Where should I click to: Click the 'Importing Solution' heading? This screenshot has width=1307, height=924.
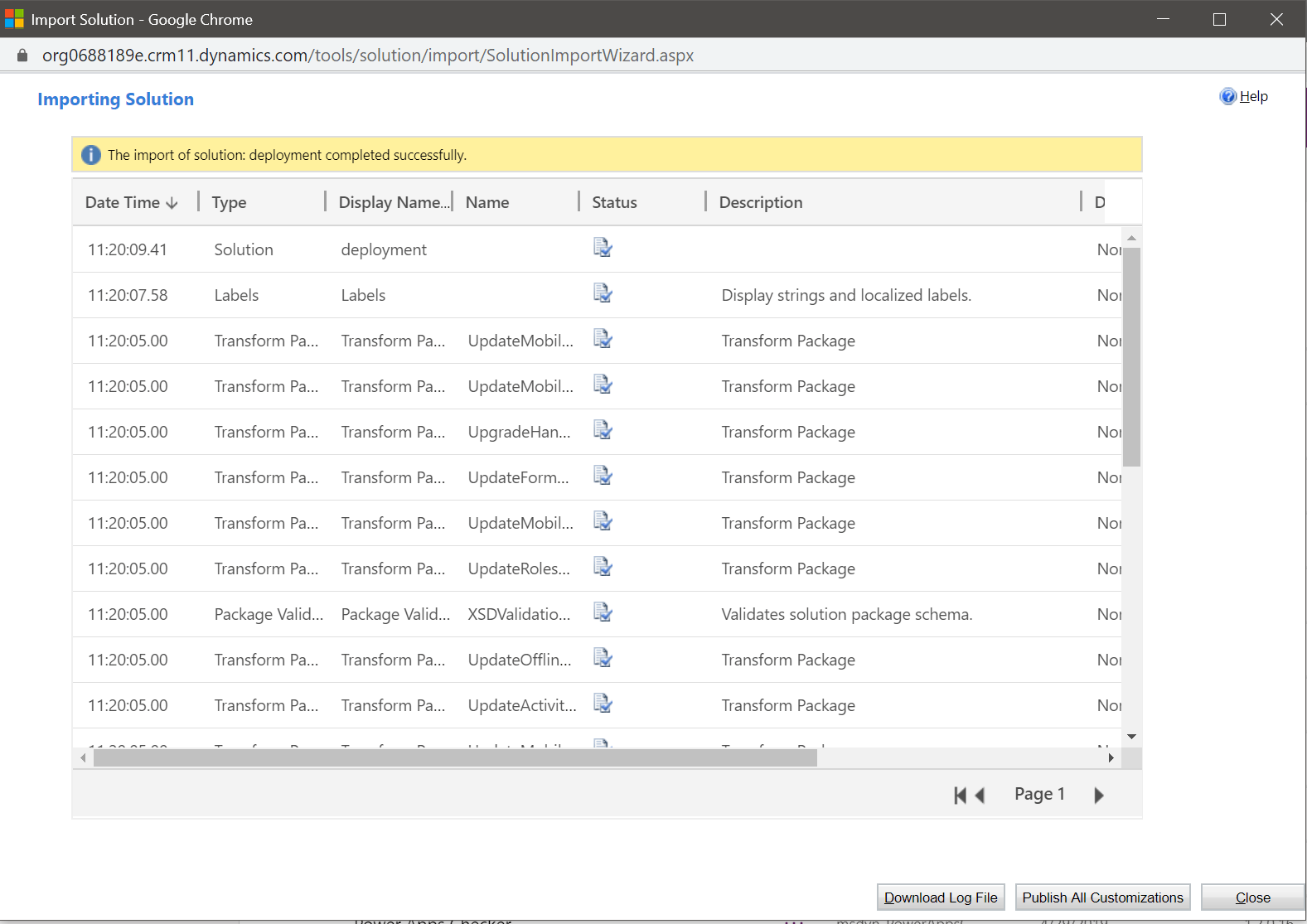tap(116, 99)
